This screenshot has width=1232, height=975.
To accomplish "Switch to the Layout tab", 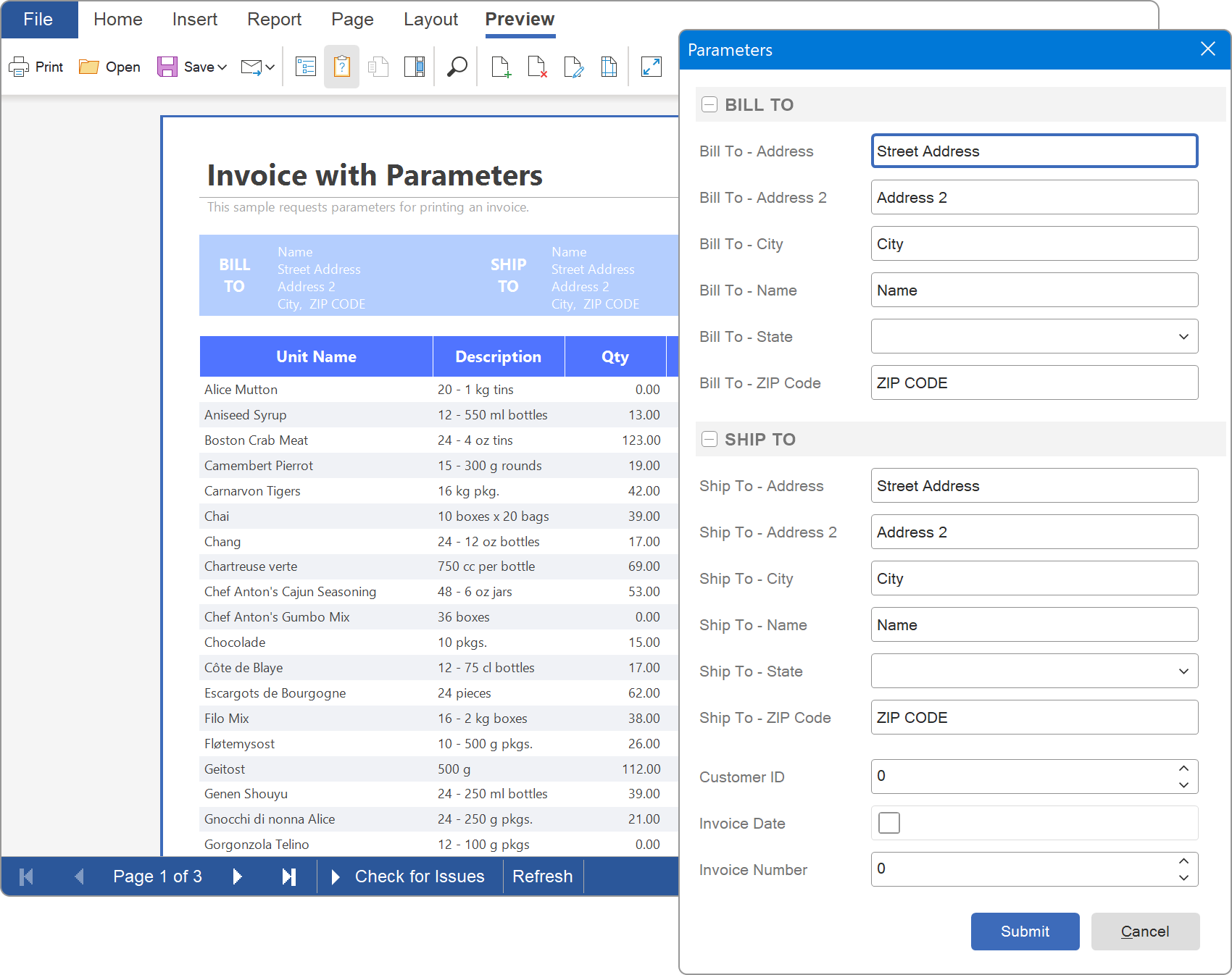I will (x=430, y=20).
